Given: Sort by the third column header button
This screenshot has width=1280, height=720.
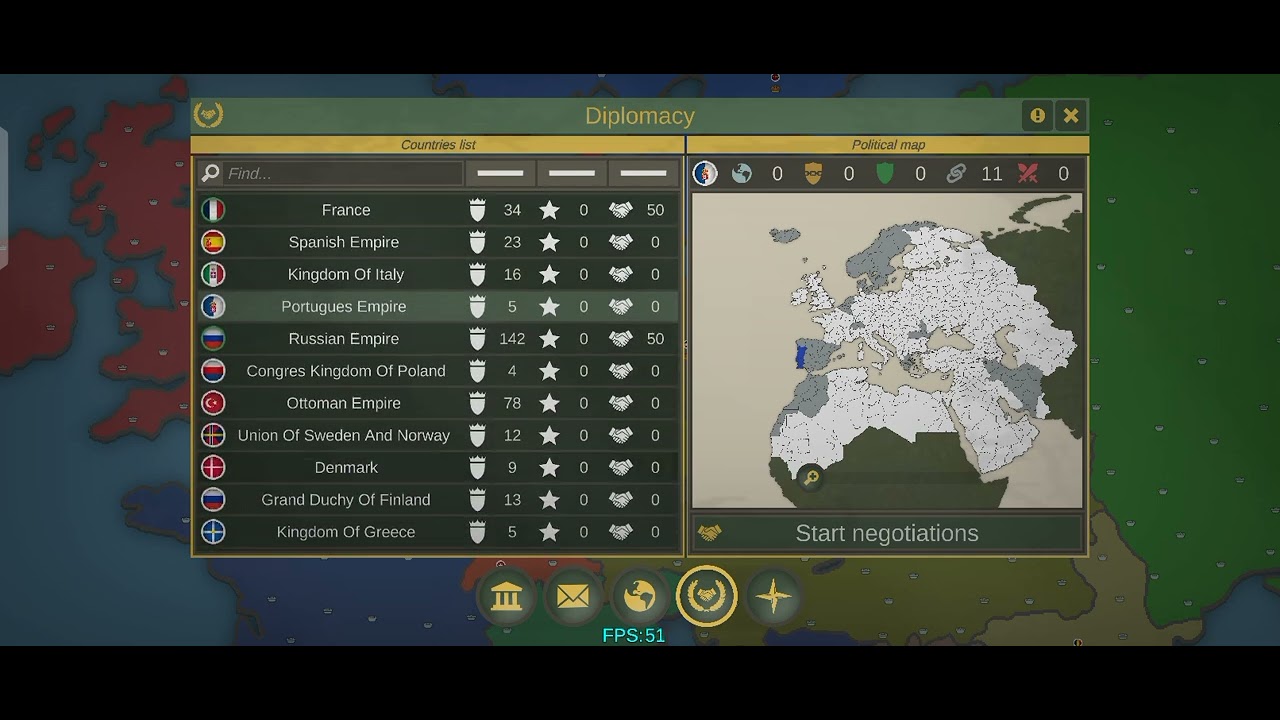Looking at the screenshot, I should [643, 173].
